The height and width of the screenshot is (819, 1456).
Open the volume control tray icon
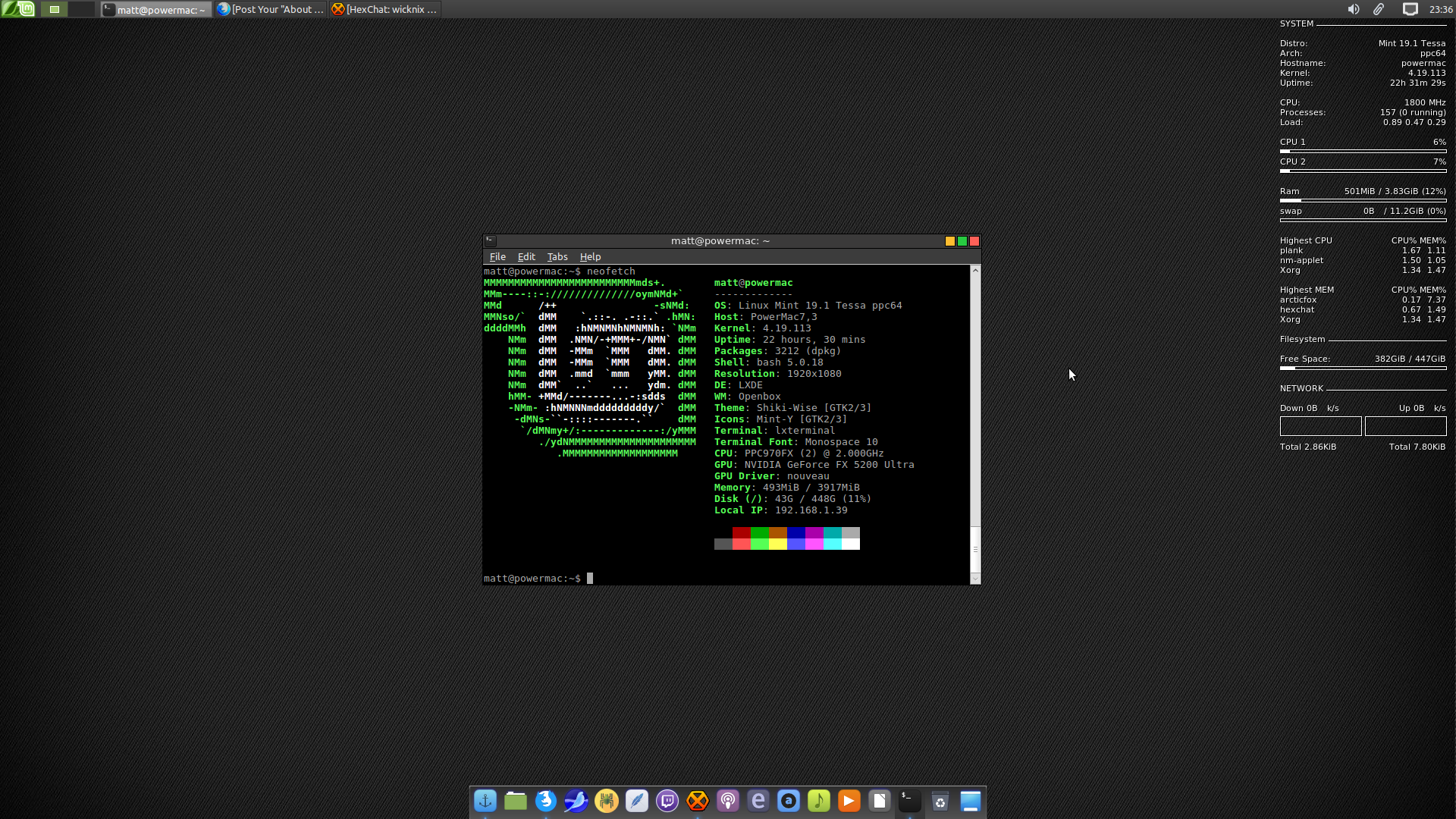pyautogui.click(x=1354, y=9)
